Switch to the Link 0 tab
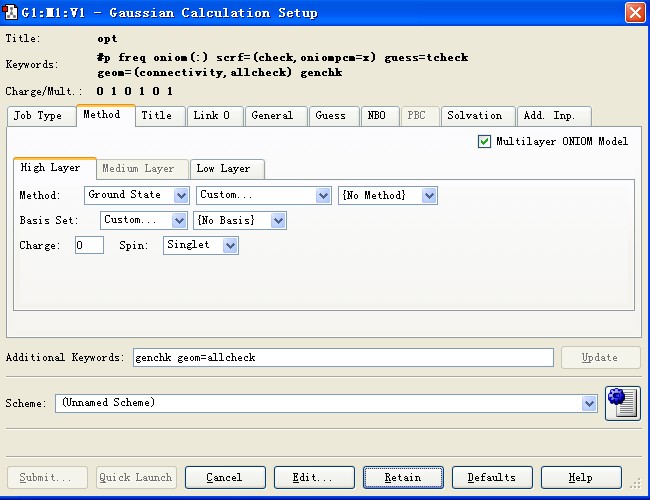This screenshot has width=650, height=500. 215,116
